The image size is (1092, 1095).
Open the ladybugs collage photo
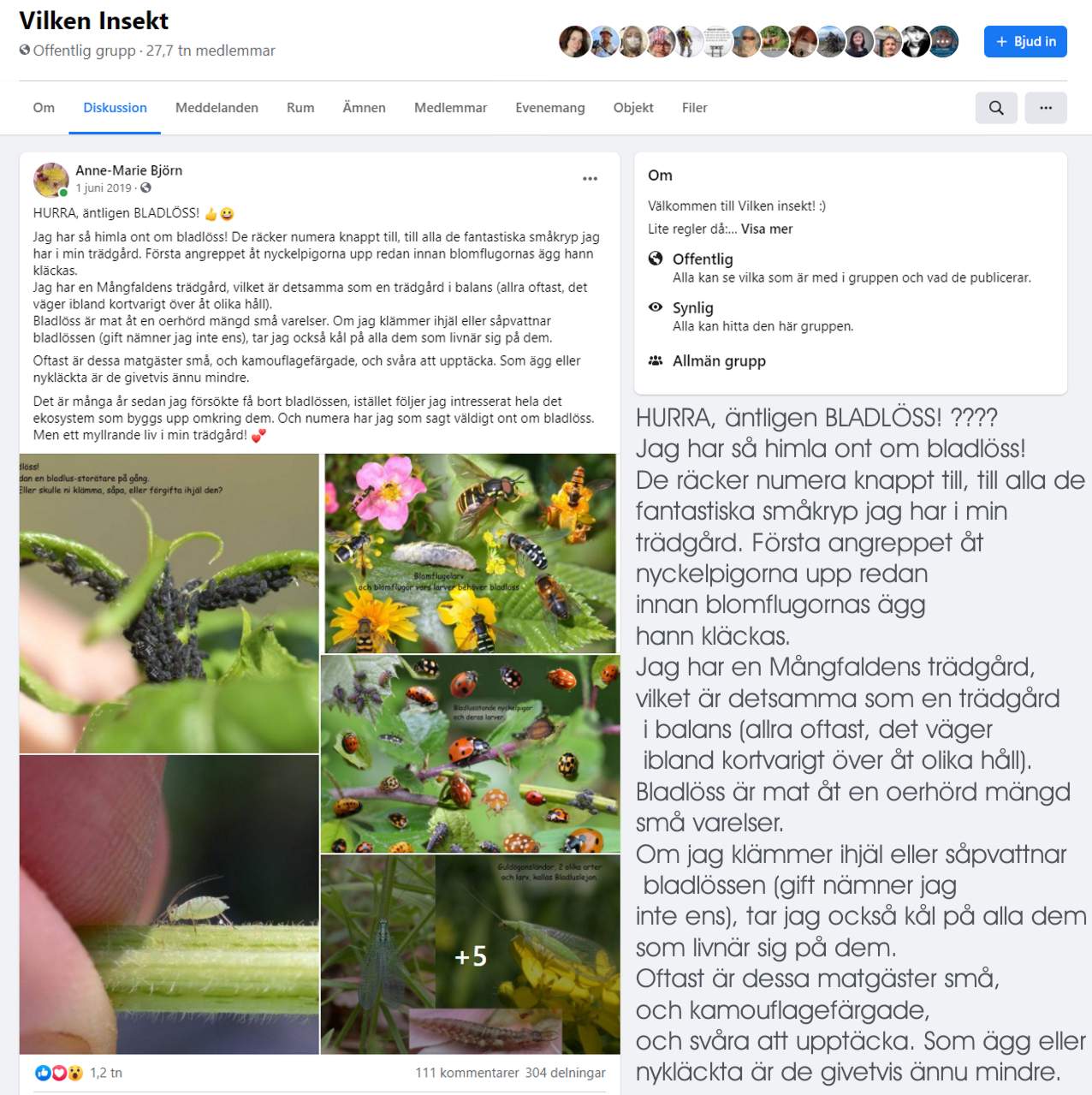[x=471, y=754]
